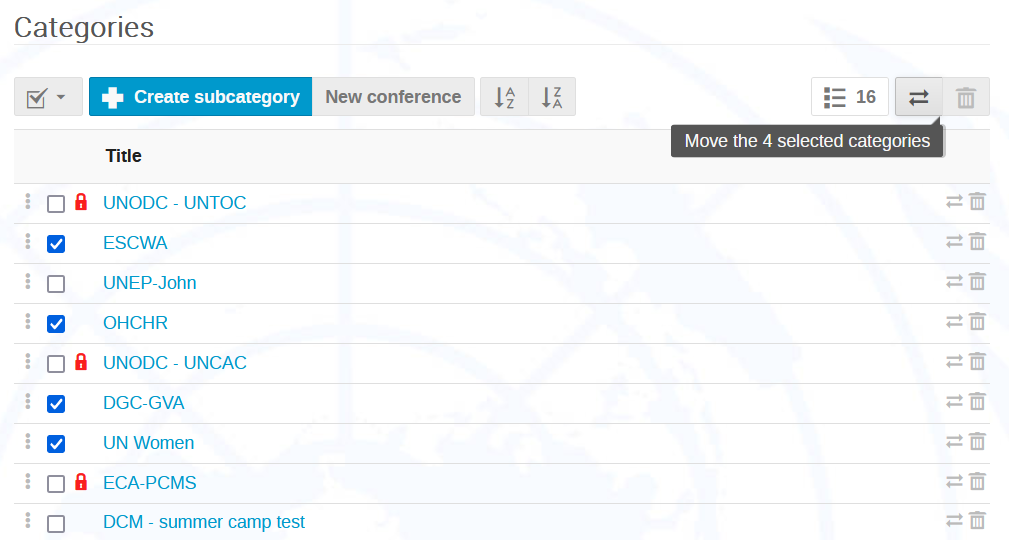This screenshot has width=1009, height=540.
Task: Open the selection checkbox dropdown menu
Action: point(48,97)
